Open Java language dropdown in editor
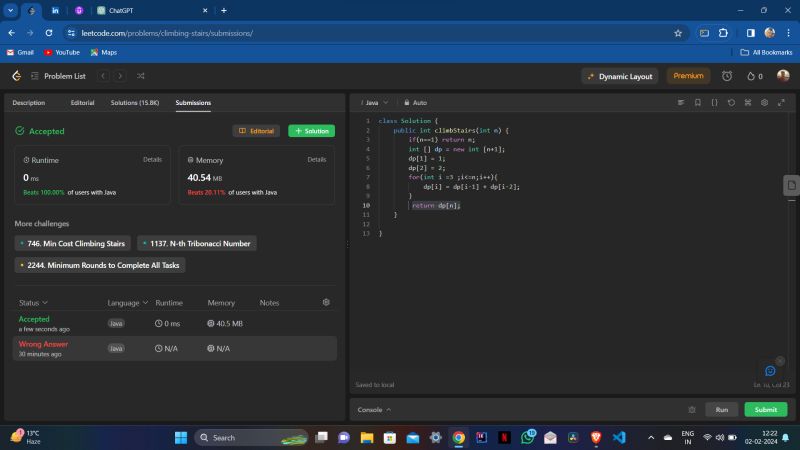 (x=376, y=102)
